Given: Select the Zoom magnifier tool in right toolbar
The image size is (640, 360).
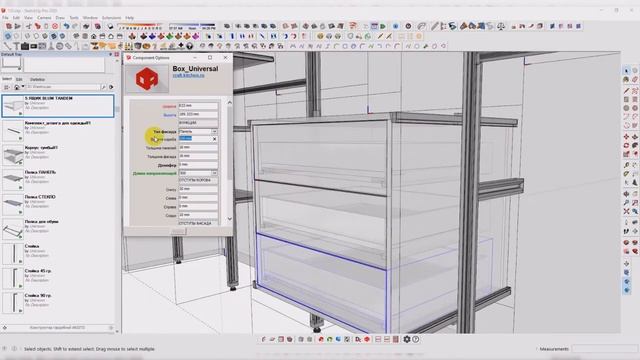Looking at the screenshot, I should [x=627, y=202].
